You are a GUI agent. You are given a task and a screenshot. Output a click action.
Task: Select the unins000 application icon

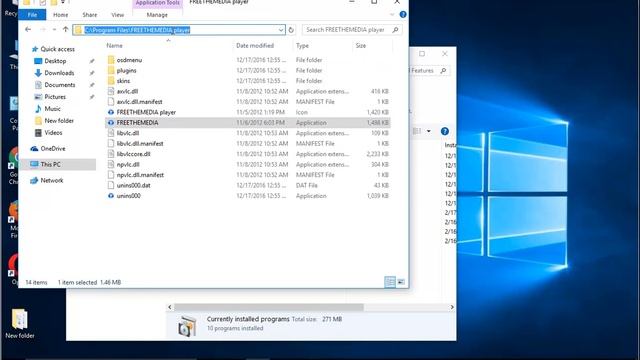[x=111, y=196]
